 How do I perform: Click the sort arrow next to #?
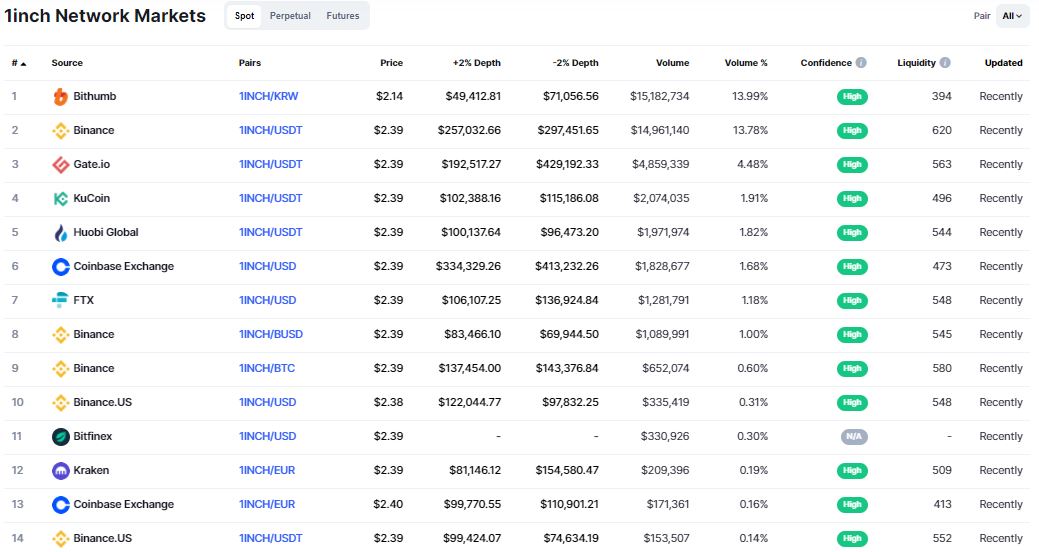pyautogui.click(x=23, y=64)
